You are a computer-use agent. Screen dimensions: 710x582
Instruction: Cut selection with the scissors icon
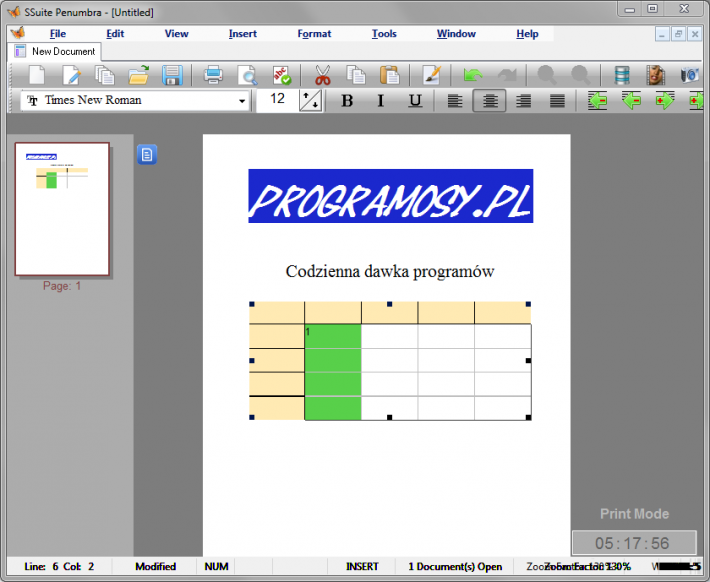point(322,75)
